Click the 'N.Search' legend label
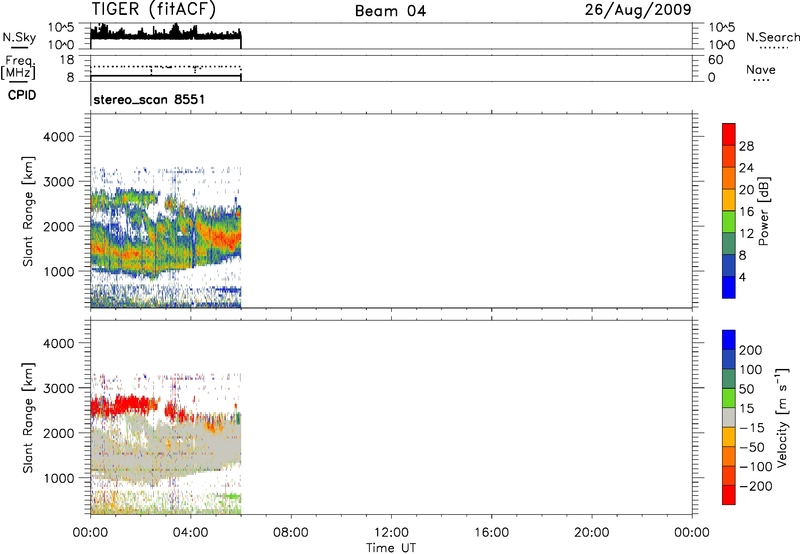The image size is (800, 554). pos(773,37)
